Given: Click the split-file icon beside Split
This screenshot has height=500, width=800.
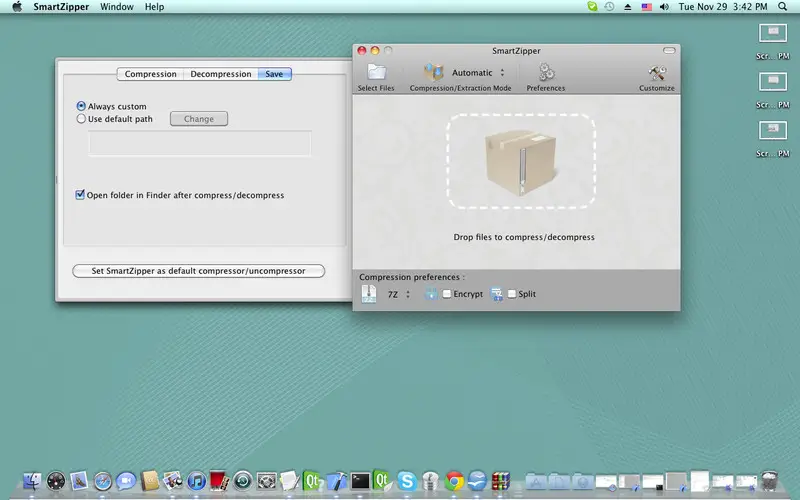Looking at the screenshot, I should coord(496,294).
